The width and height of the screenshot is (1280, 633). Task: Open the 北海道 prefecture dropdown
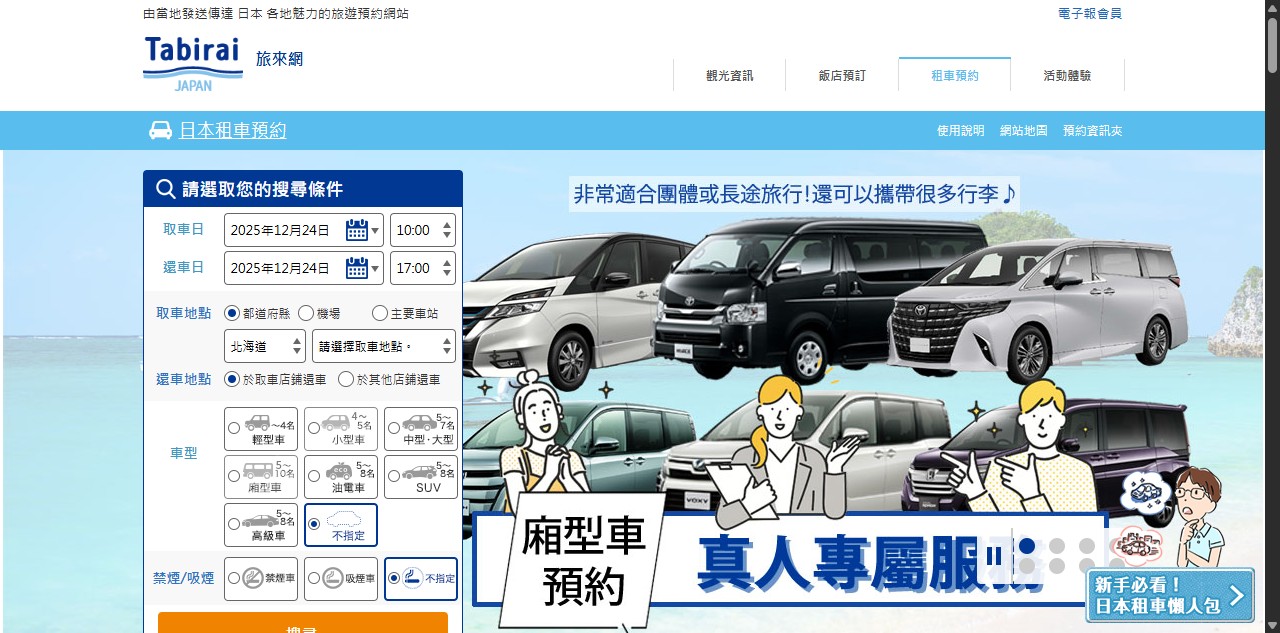click(264, 346)
